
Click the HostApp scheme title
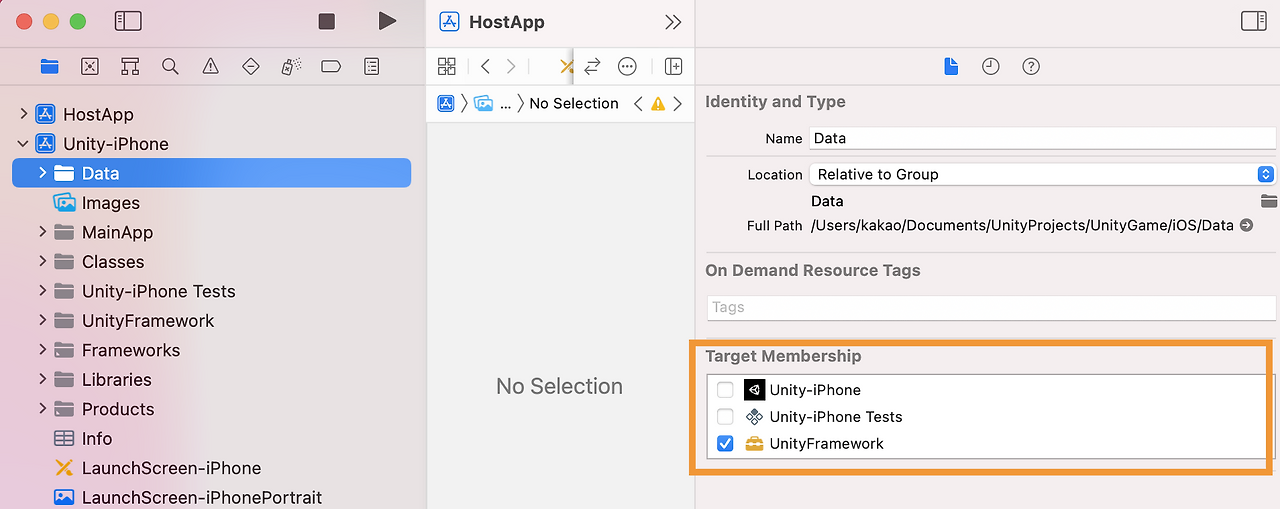tap(507, 22)
